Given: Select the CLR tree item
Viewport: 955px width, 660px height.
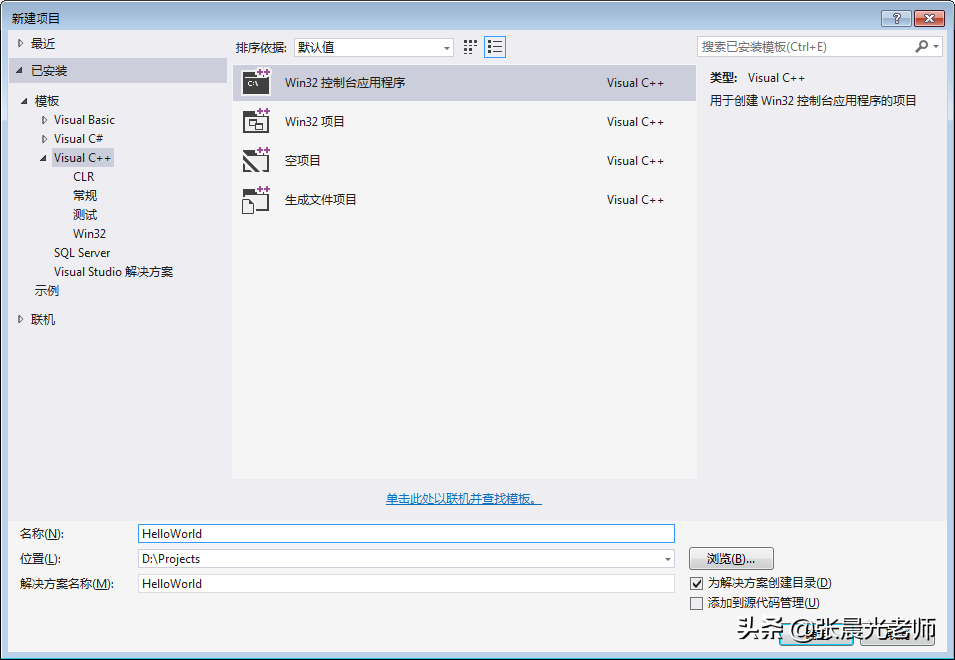Looking at the screenshot, I should tap(83, 177).
